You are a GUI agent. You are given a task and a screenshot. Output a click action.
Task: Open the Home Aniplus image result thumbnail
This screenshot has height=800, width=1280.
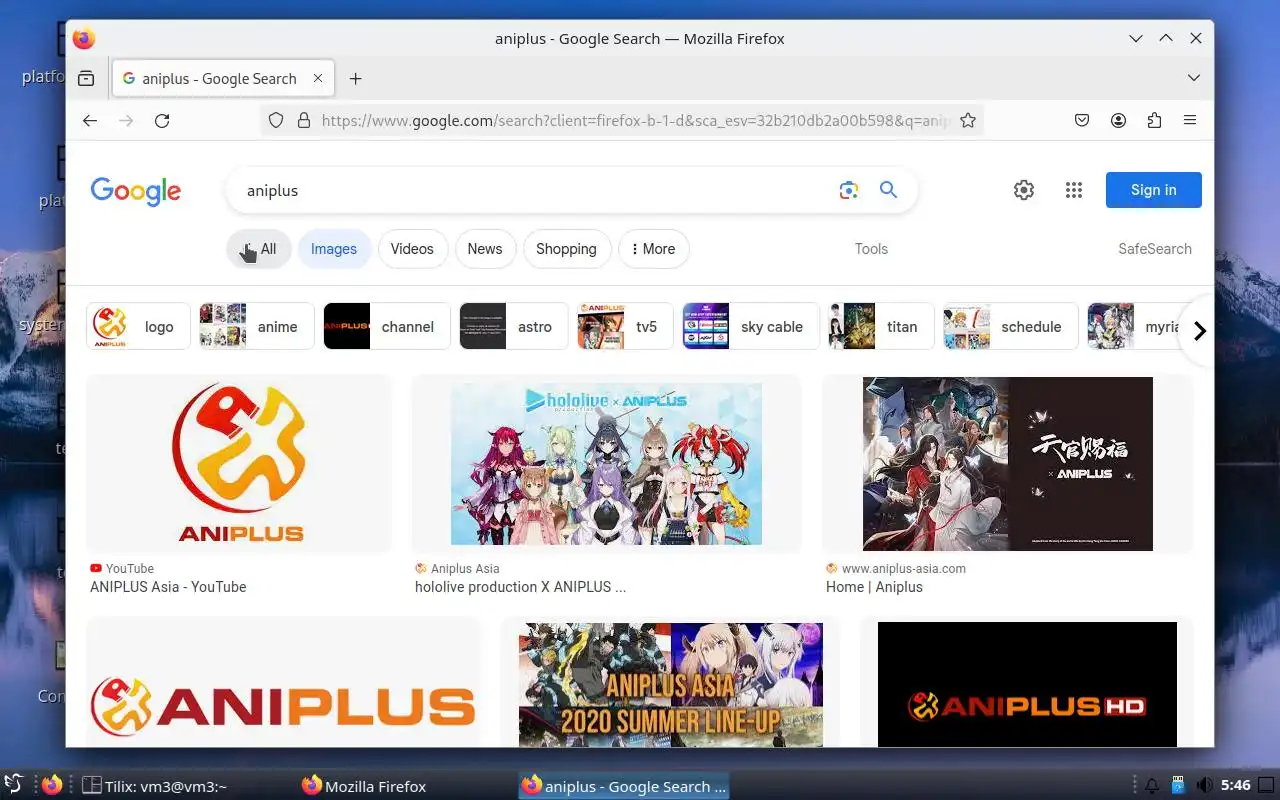click(1008, 464)
